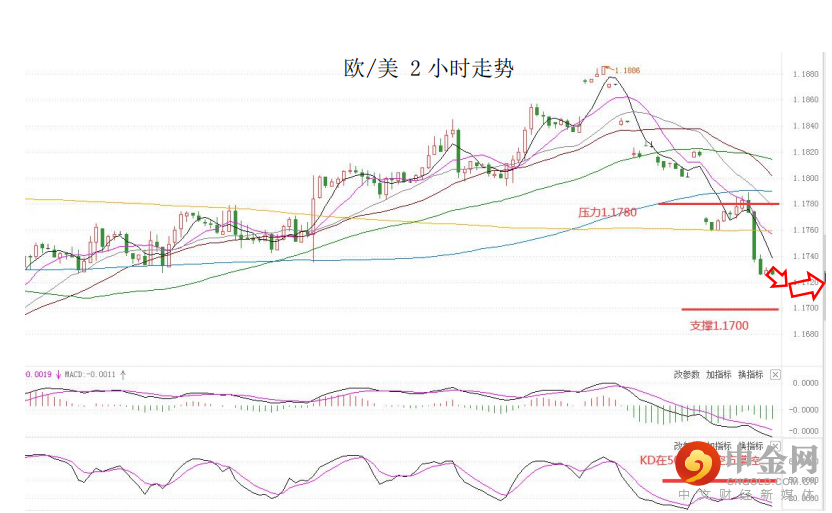Click the 1.1860 price axis label
This screenshot has height=513, width=832.
tap(805, 100)
